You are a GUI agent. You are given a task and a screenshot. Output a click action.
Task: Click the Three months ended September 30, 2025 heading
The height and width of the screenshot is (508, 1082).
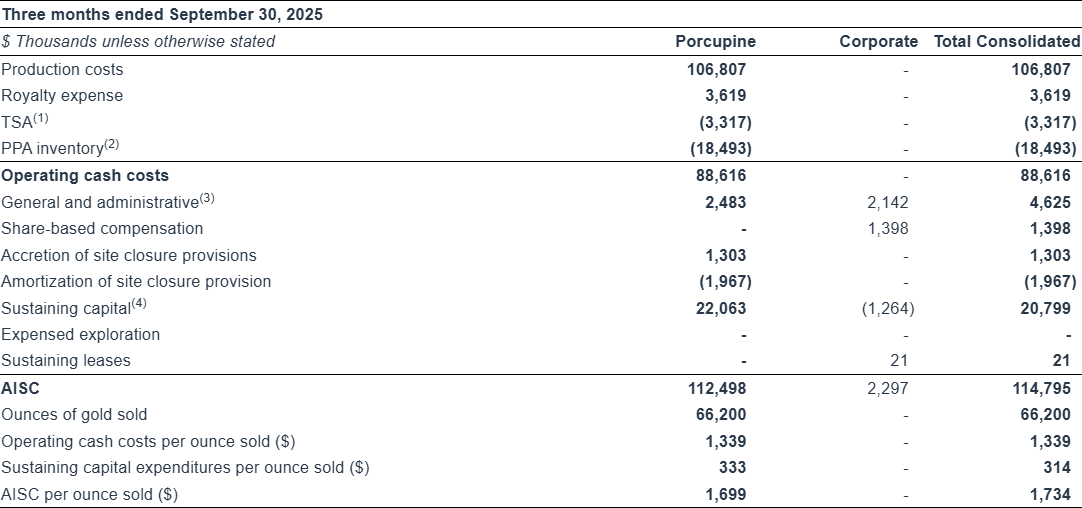click(162, 15)
